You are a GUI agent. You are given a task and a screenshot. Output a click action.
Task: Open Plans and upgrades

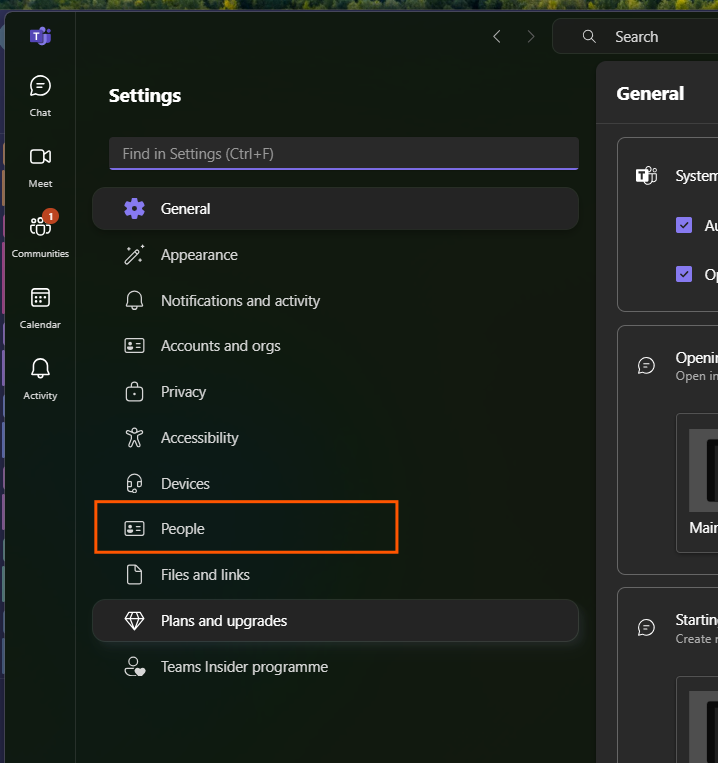click(x=335, y=621)
